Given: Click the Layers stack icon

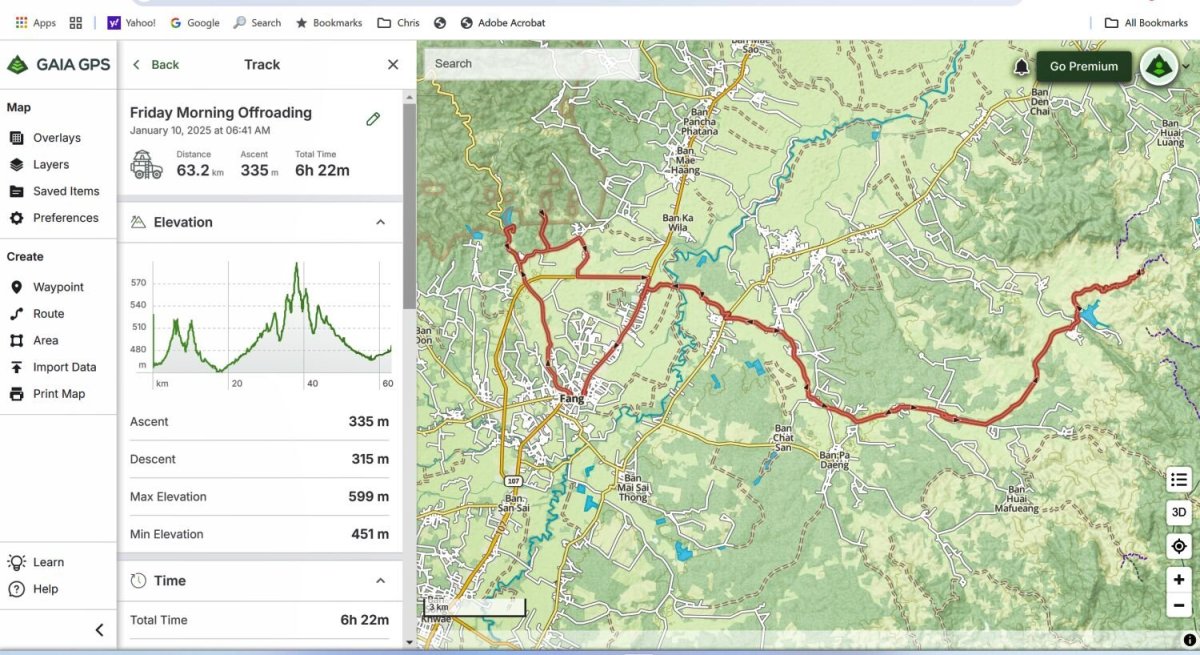Looking at the screenshot, I should pyautogui.click(x=16, y=165).
